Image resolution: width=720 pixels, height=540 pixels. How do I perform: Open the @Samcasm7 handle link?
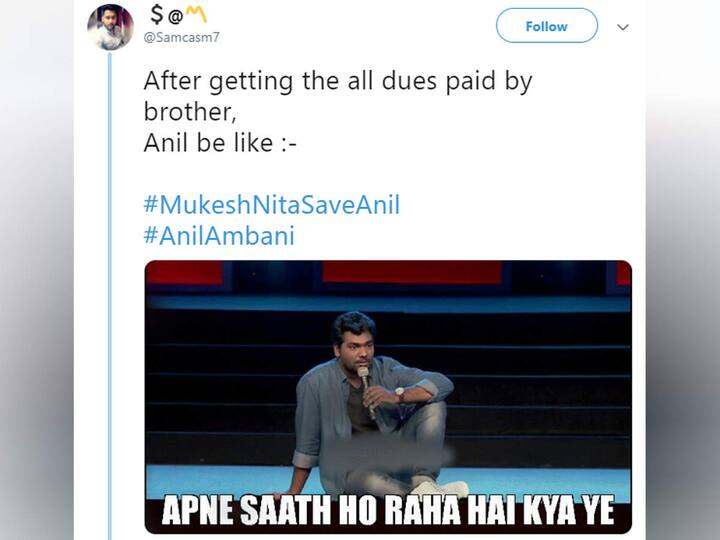point(181,37)
